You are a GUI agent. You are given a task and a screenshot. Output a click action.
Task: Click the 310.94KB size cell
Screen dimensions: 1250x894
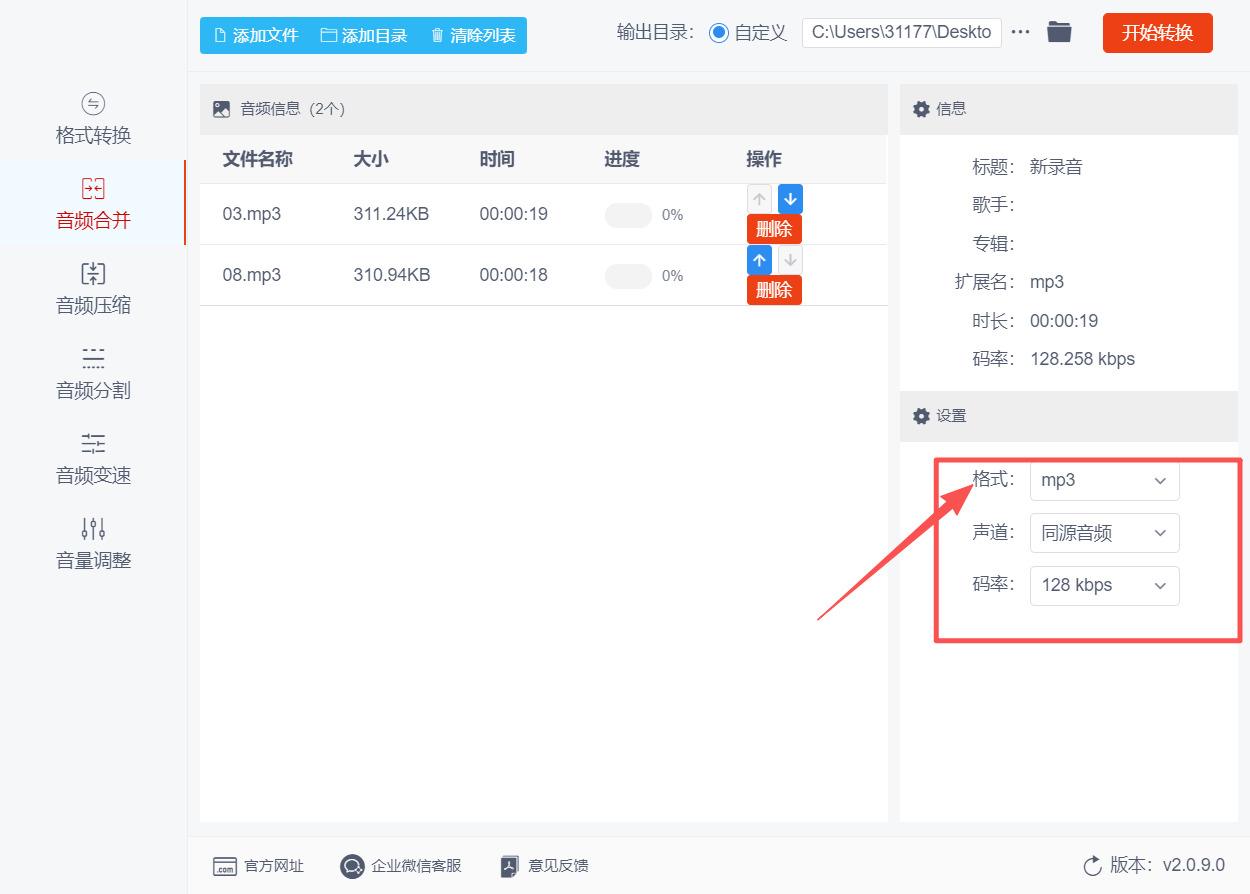pyautogui.click(x=391, y=275)
